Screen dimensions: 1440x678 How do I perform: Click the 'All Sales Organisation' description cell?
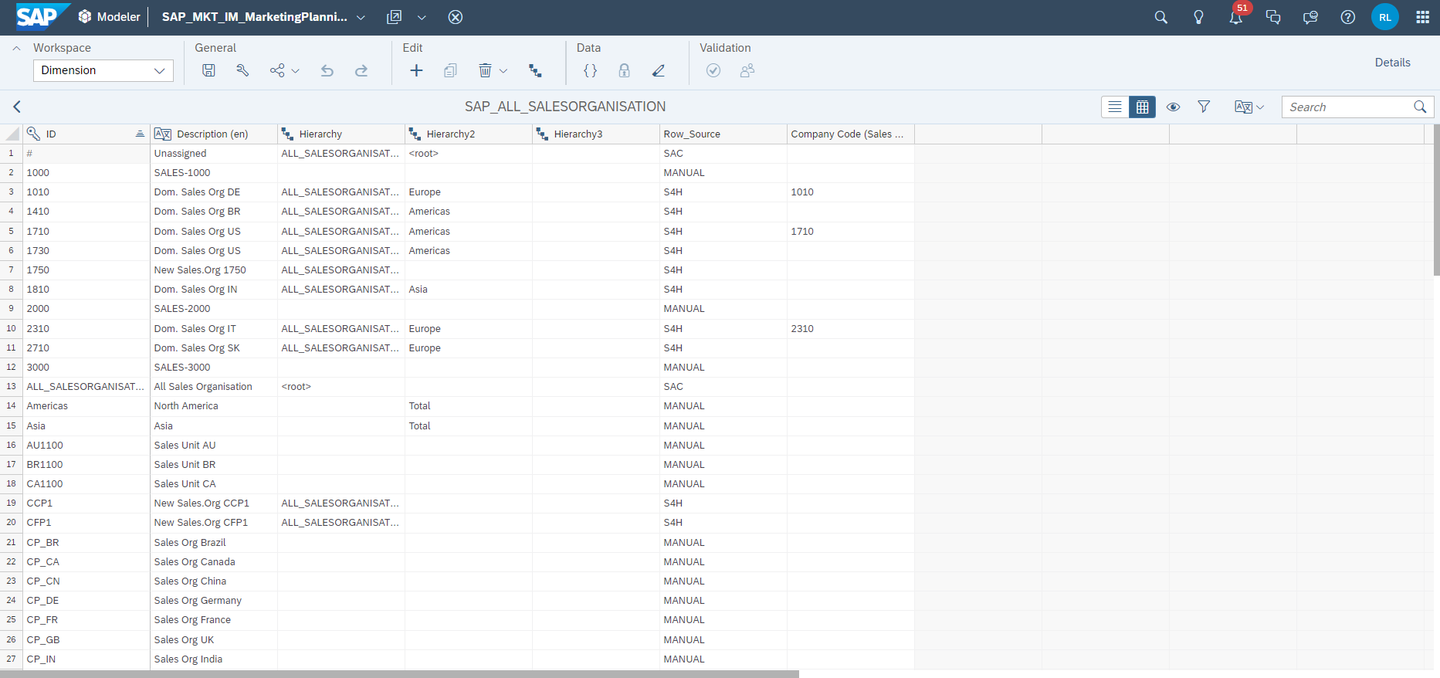point(214,386)
